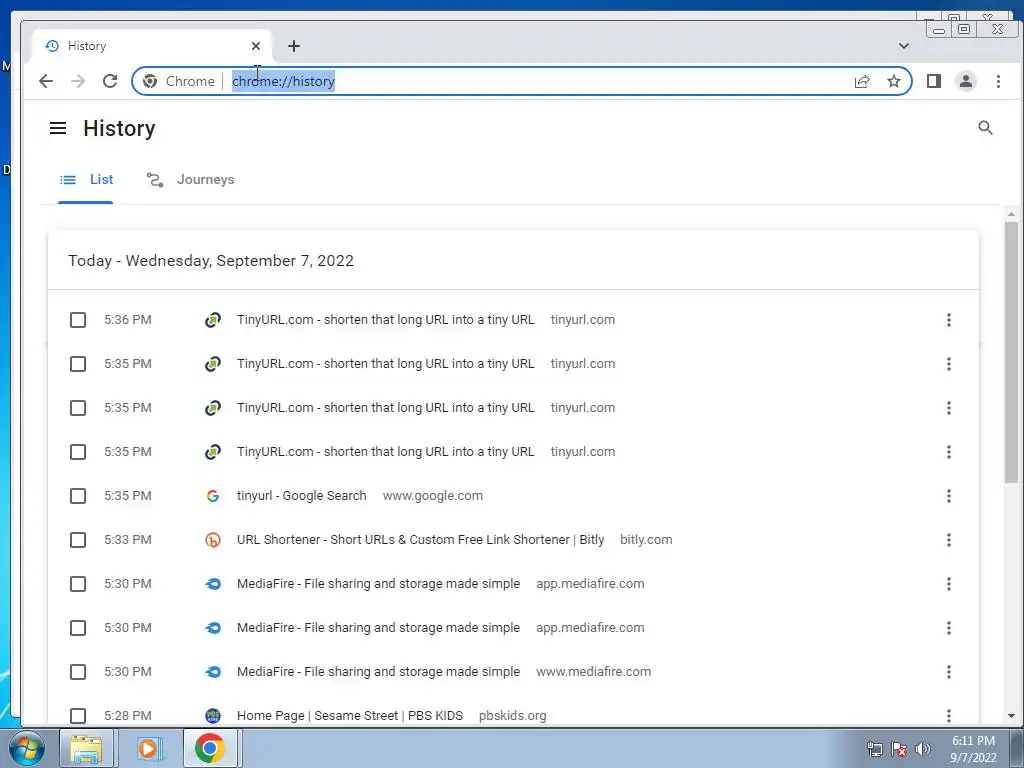This screenshot has width=1024, height=768.
Task: Switch to the Journeys tab
Action: point(191,180)
